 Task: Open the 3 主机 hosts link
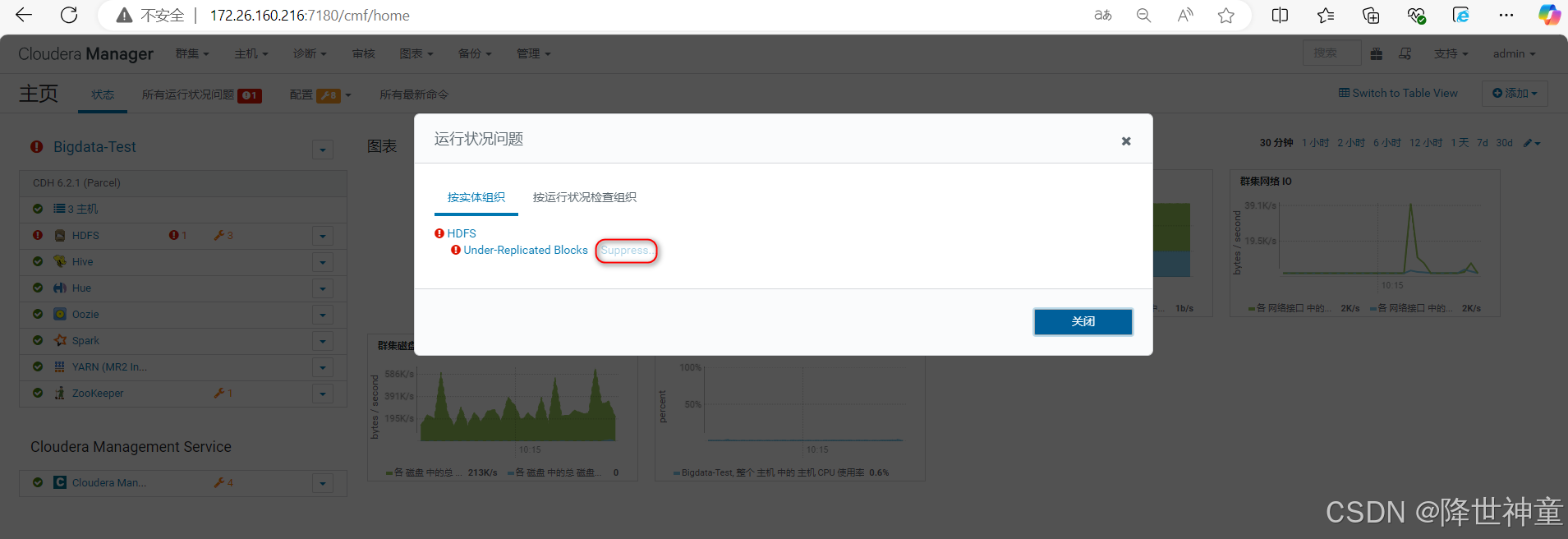click(76, 209)
